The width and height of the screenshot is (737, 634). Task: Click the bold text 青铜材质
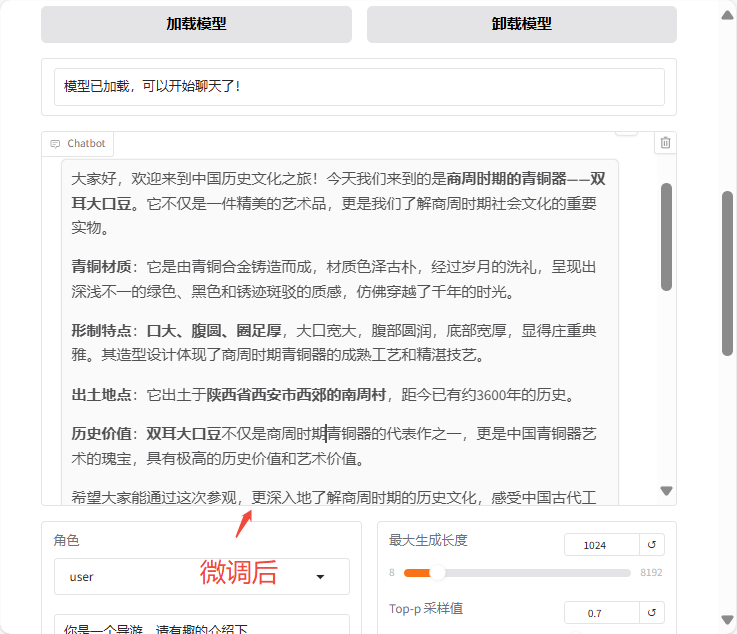[101, 267]
